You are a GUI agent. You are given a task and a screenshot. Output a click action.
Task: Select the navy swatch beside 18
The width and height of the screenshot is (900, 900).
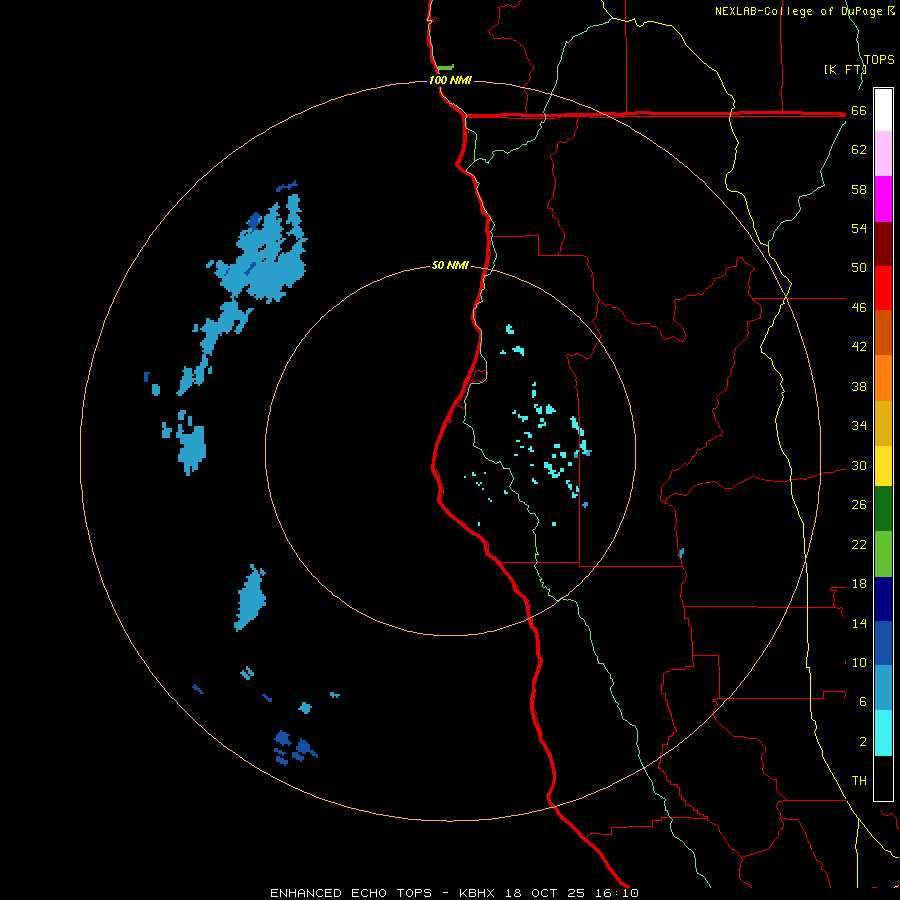(883, 599)
